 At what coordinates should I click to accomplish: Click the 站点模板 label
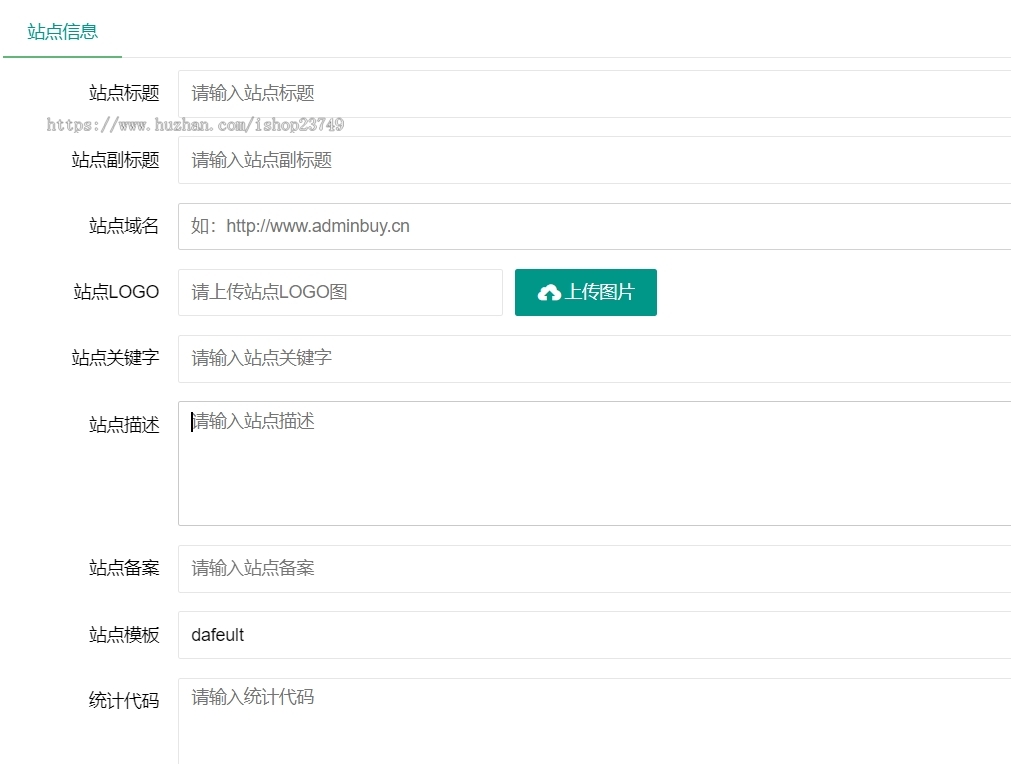click(124, 635)
